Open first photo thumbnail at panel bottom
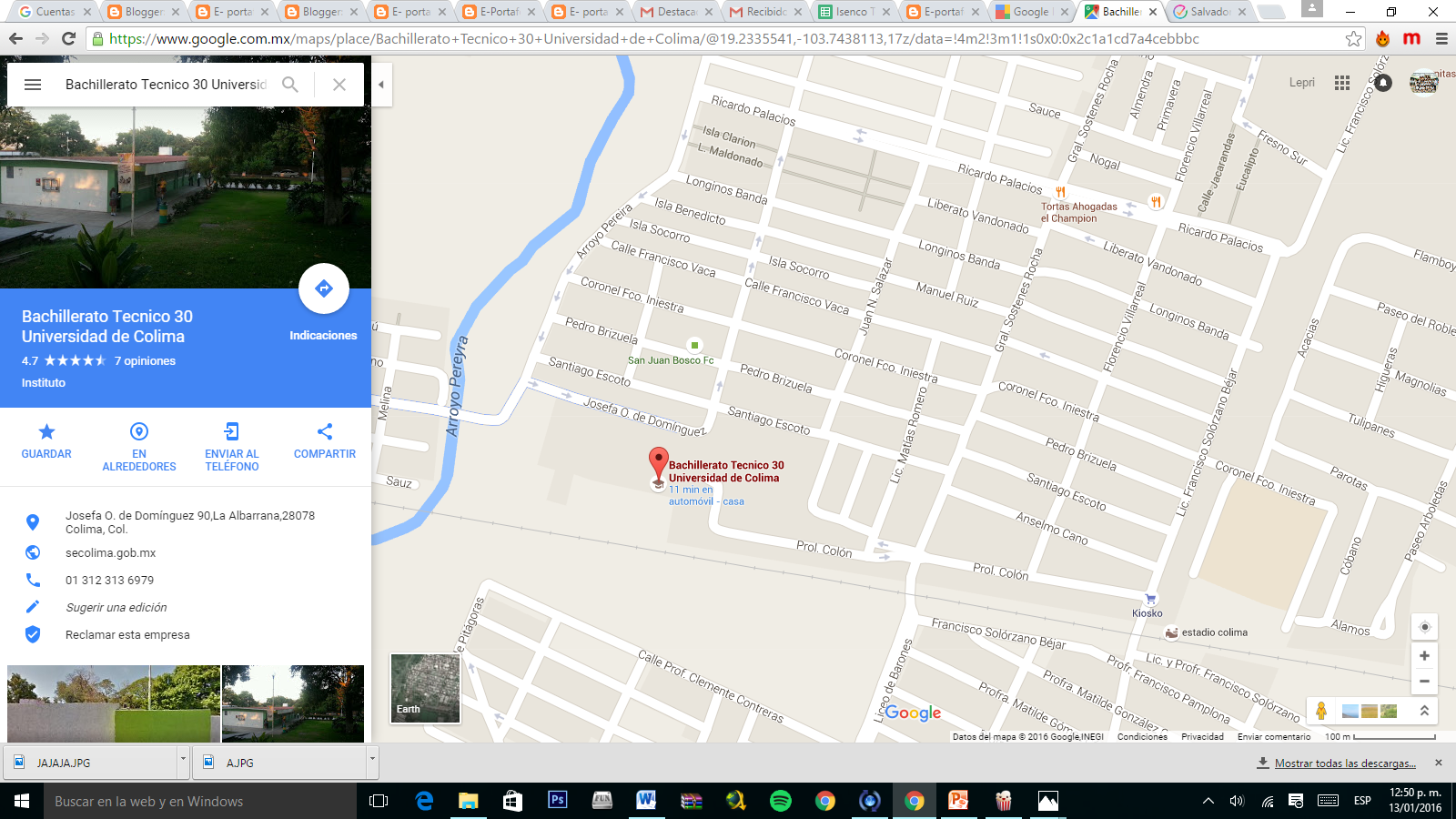The width and height of the screenshot is (1456, 819). coord(114,703)
